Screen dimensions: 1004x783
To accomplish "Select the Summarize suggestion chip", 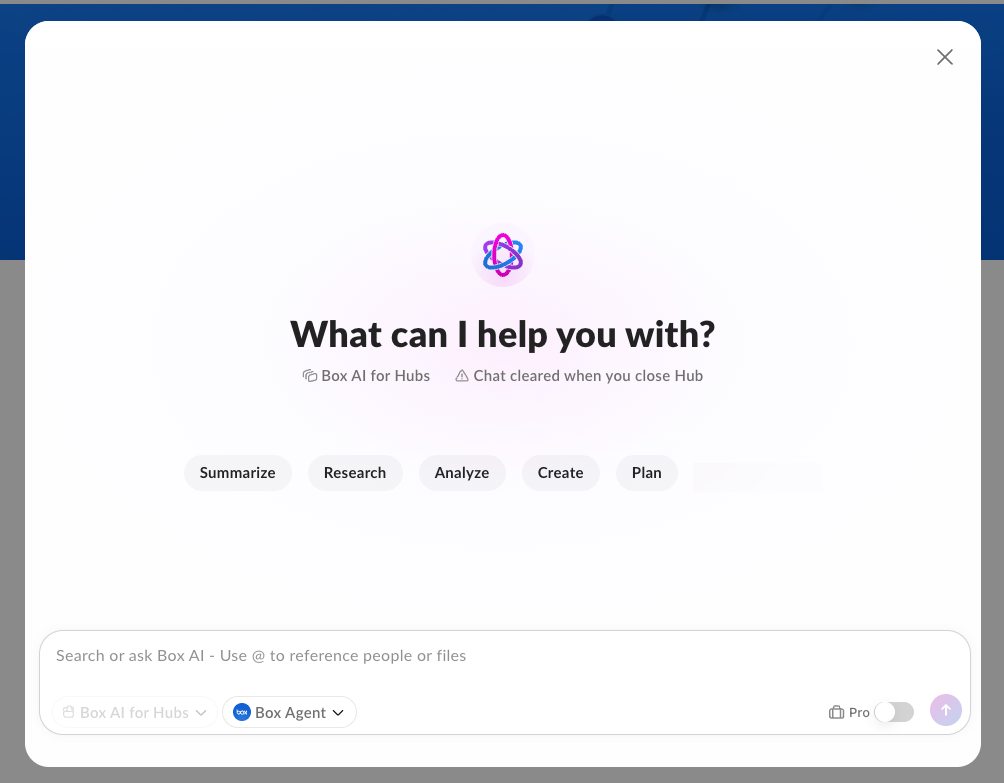I will click(237, 473).
